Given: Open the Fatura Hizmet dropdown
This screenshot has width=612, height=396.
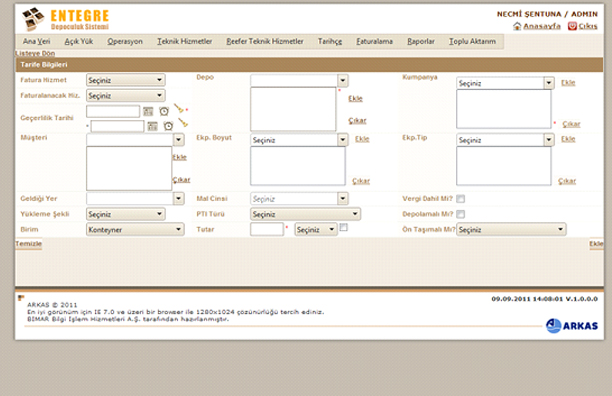Looking at the screenshot, I should coord(126,80).
